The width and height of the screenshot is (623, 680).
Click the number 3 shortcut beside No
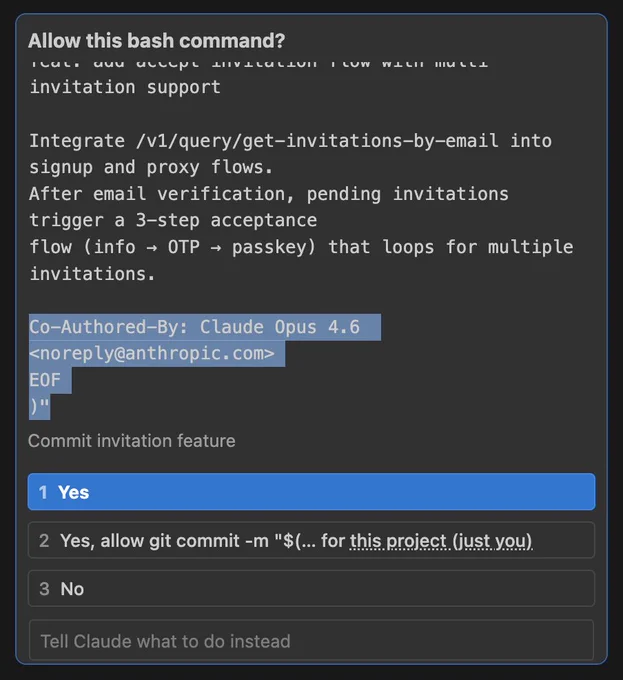click(x=44, y=589)
